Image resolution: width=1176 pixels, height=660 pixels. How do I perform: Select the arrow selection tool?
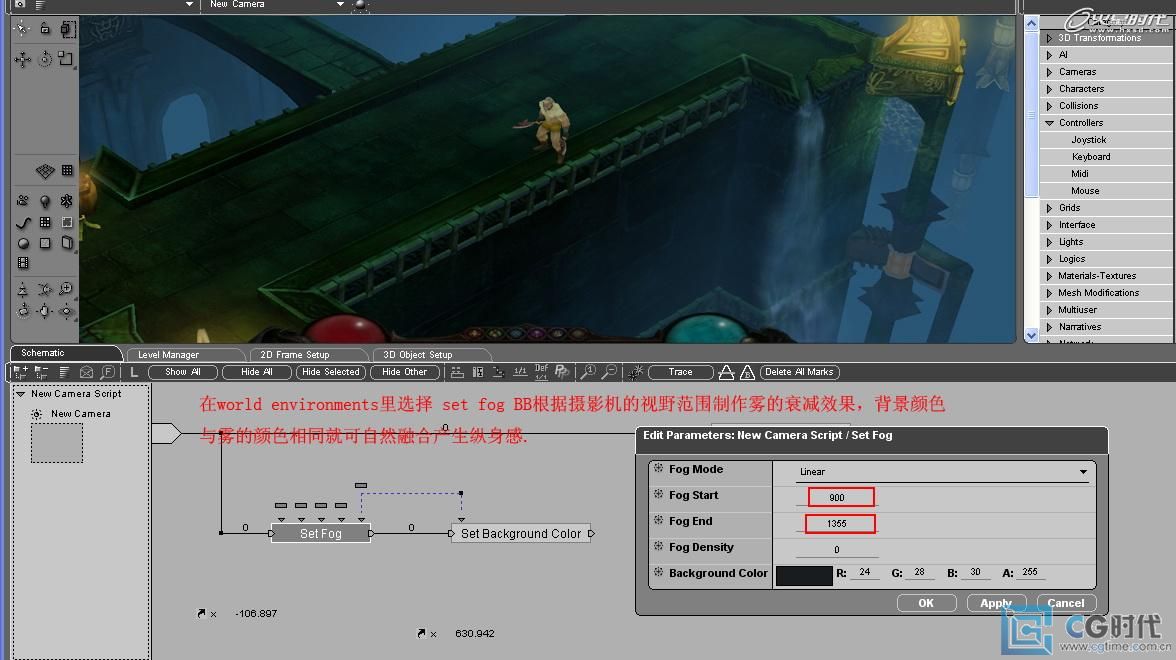(22, 29)
